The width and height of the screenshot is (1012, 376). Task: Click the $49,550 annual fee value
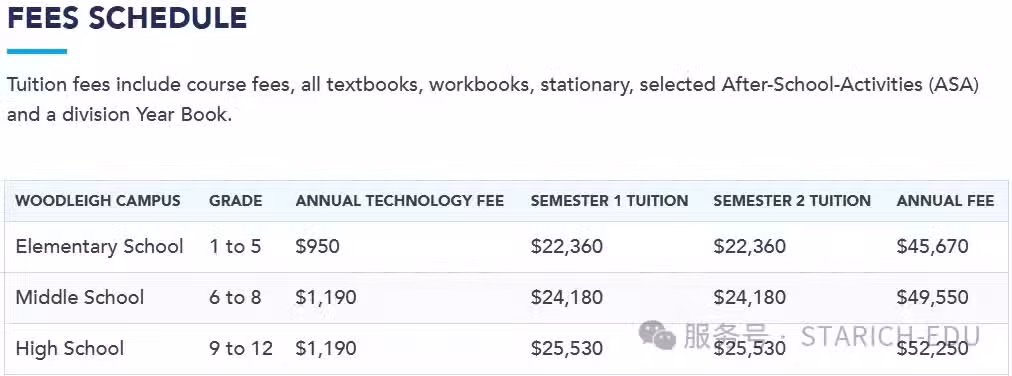(933, 297)
